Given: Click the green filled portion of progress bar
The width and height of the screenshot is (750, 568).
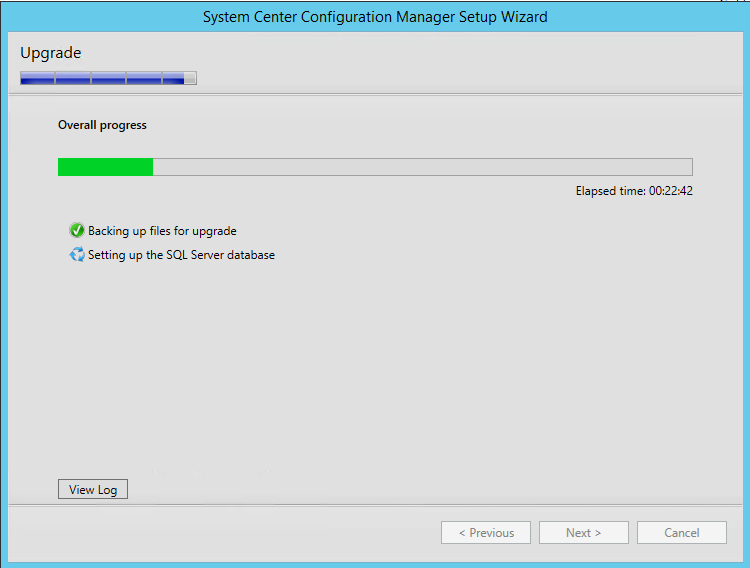Looking at the screenshot, I should pos(105,167).
